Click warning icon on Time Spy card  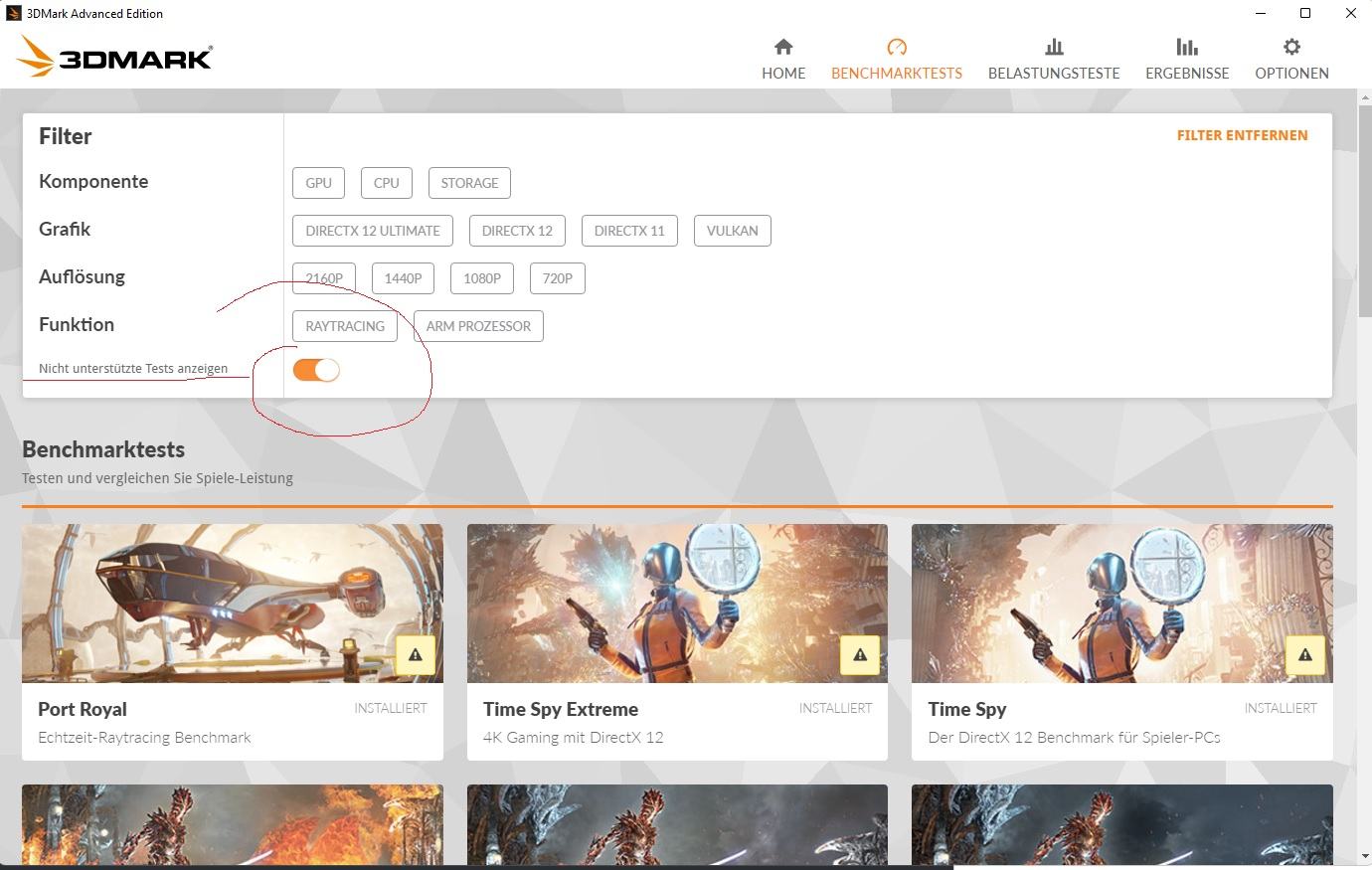tap(1304, 655)
